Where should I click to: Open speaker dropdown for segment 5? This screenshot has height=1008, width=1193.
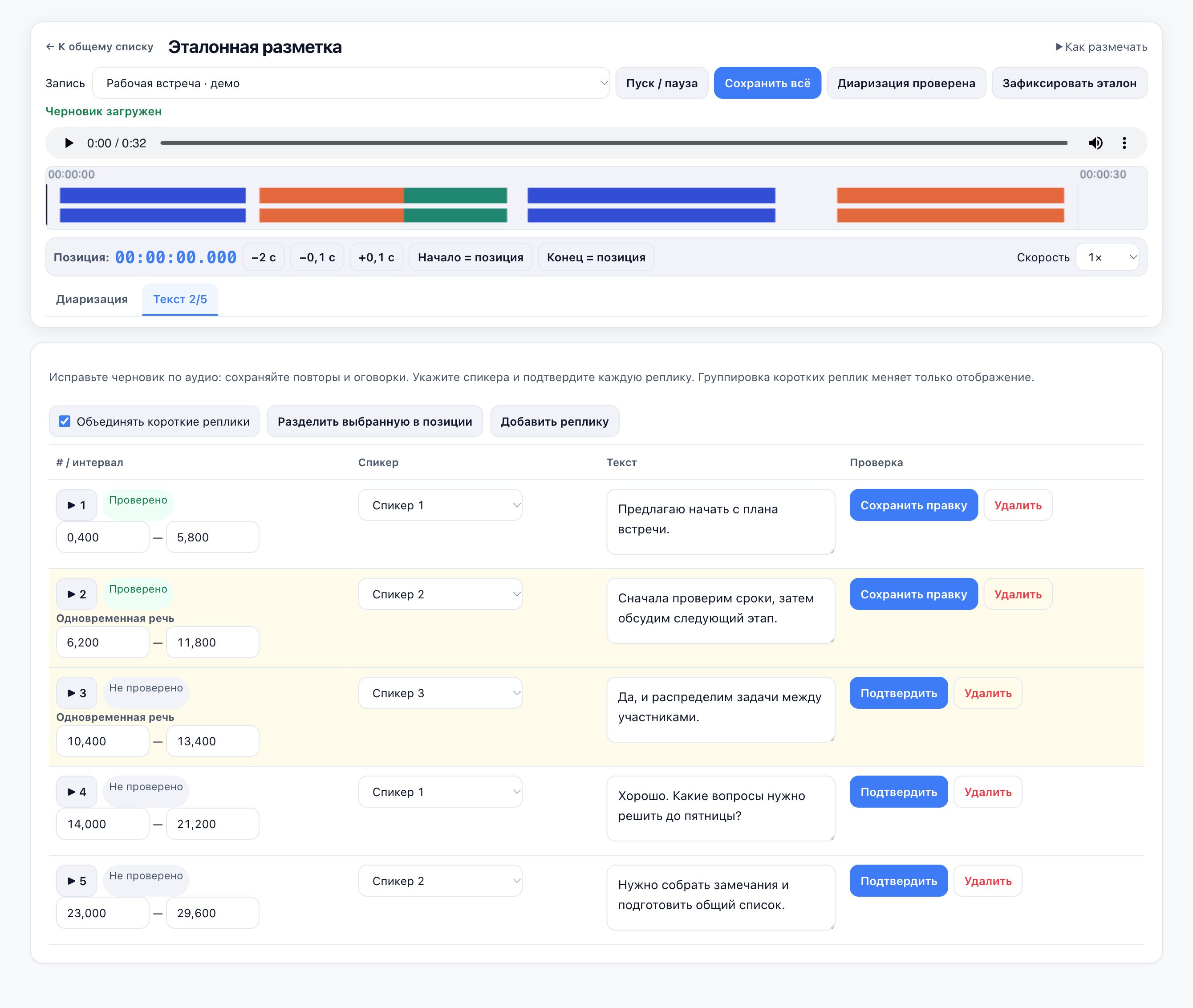440,881
